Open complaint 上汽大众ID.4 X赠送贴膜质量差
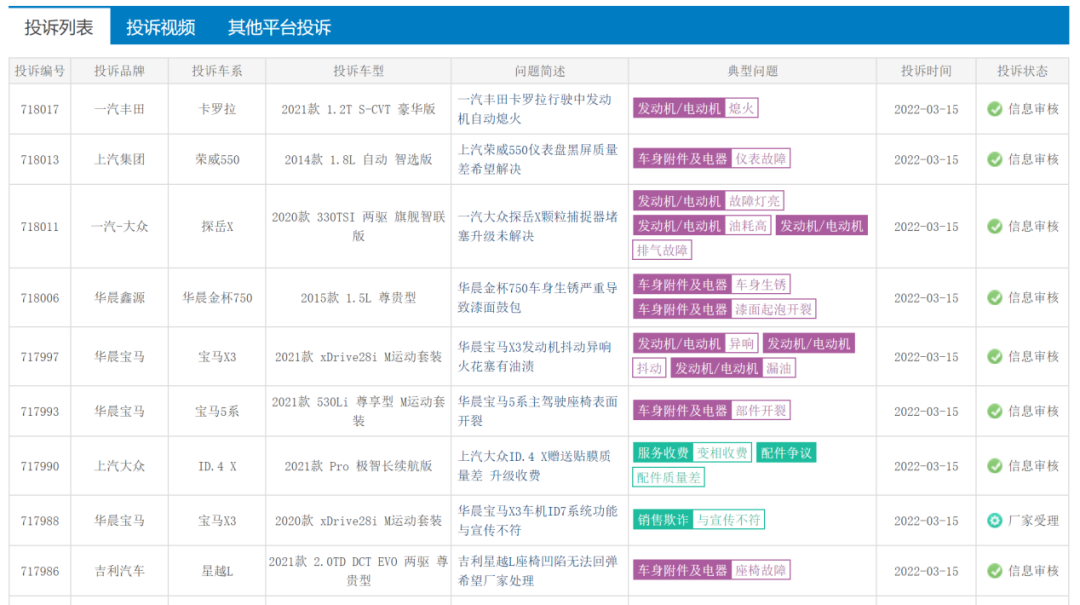Image resolution: width=1080 pixels, height=605 pixels. click(534, 466)
